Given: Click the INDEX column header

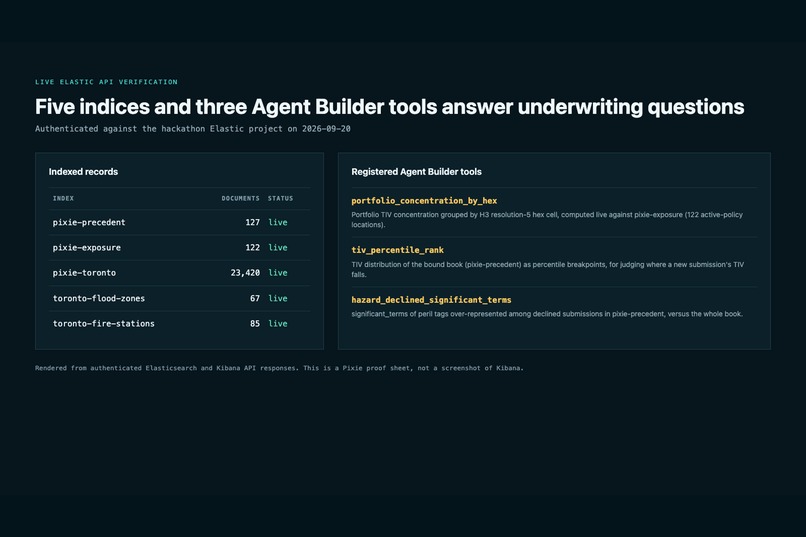Looking at the screenshot, I should click(63, 198).
